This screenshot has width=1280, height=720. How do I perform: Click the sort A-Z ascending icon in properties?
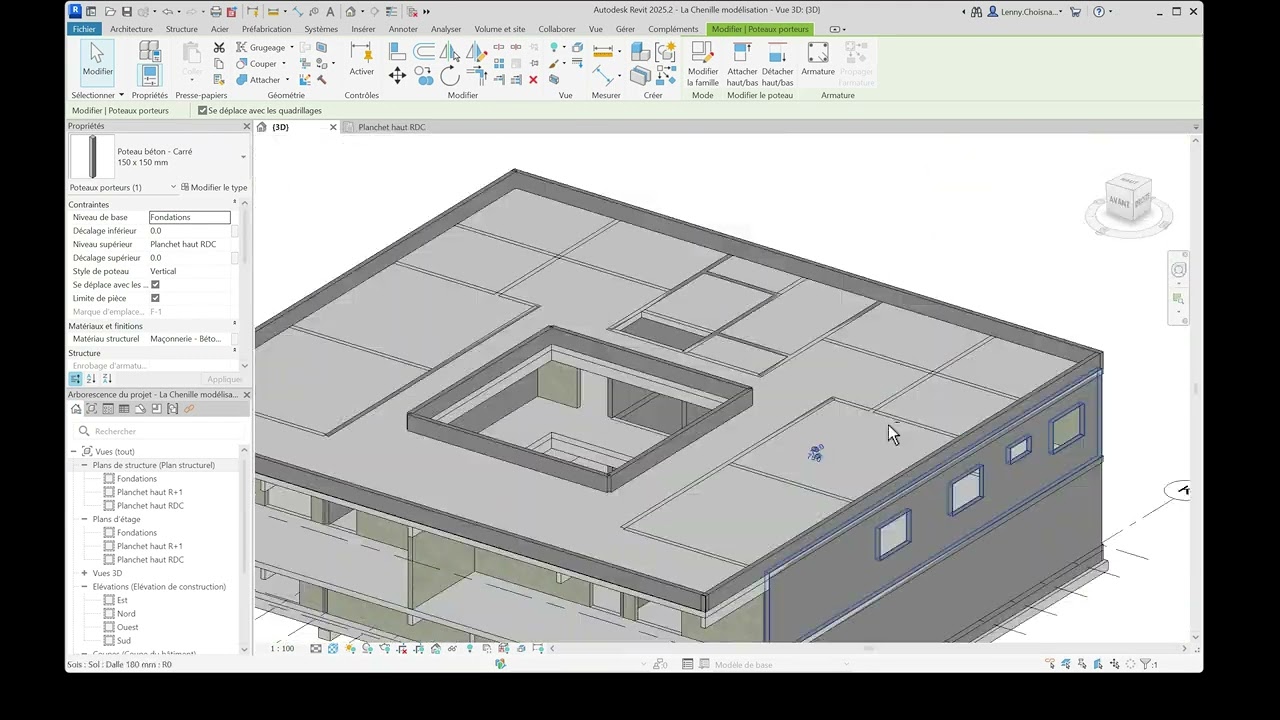point(91,379)
